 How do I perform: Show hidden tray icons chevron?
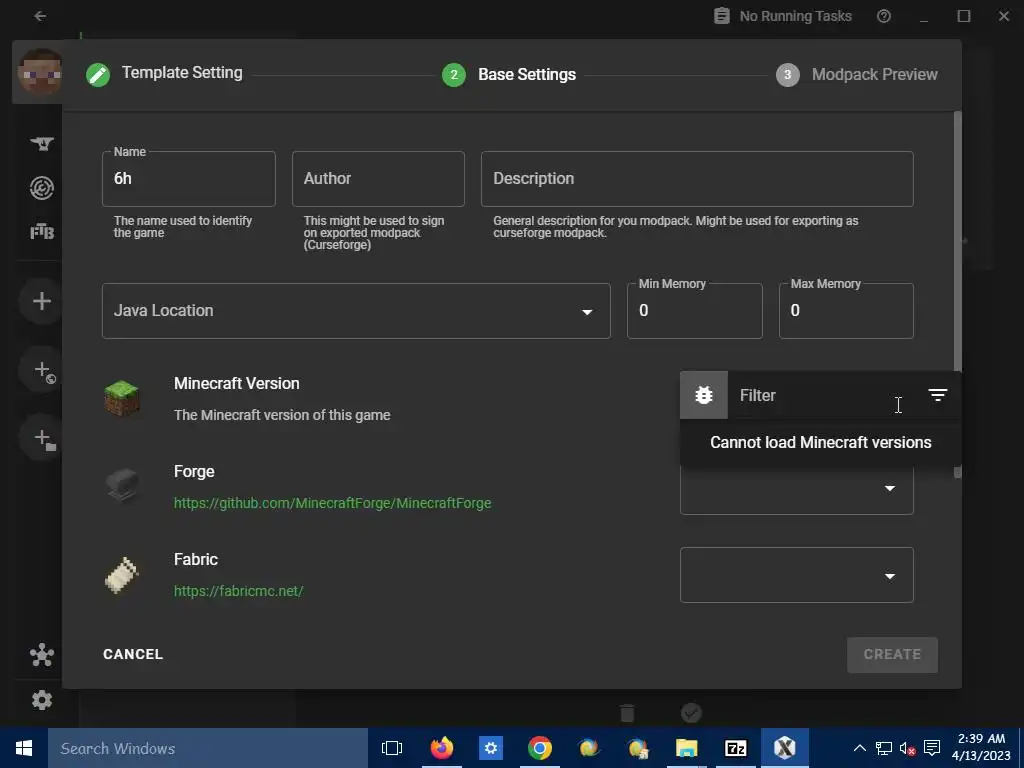tap(860, 748)
